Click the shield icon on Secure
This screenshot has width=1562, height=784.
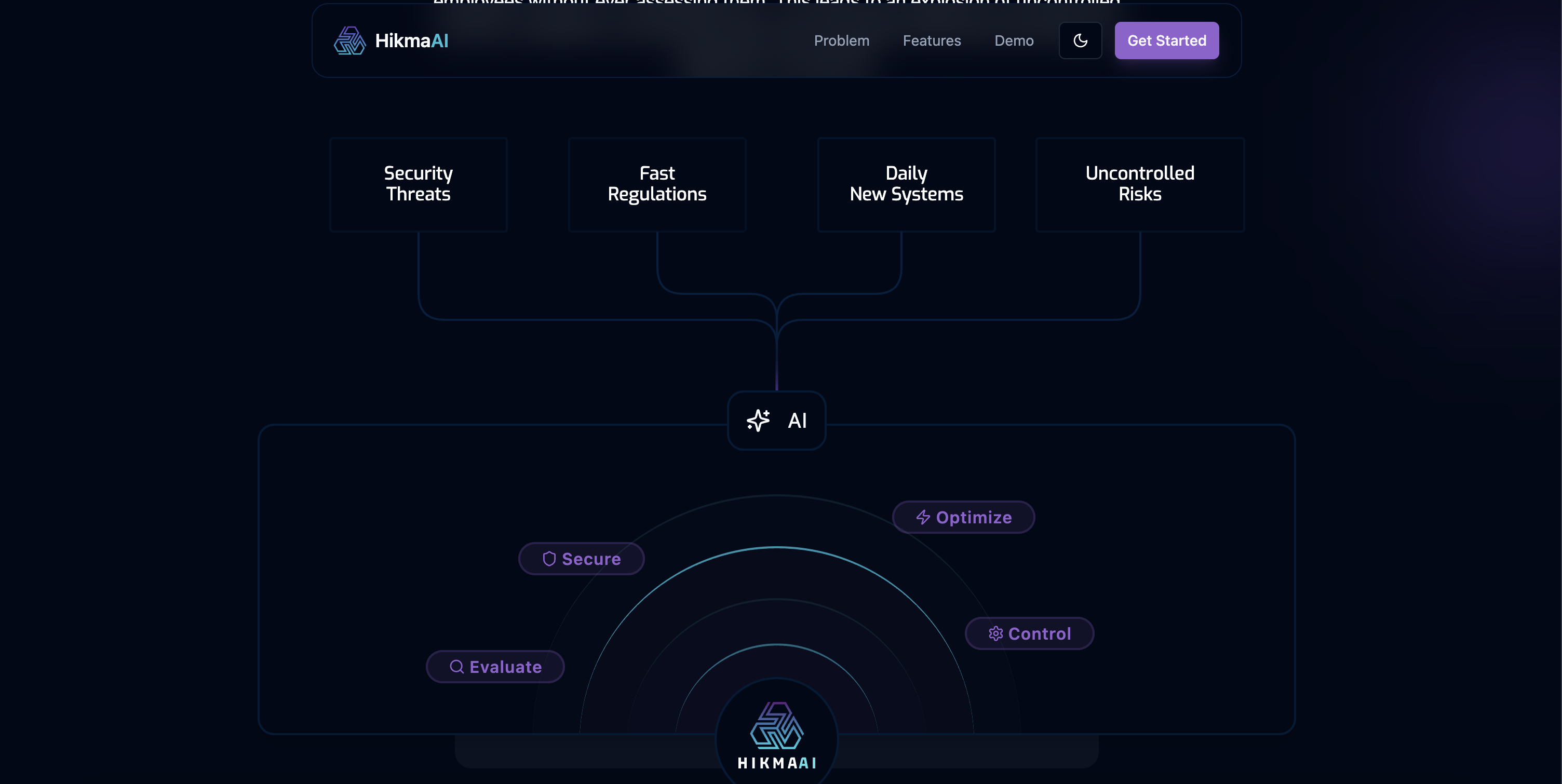549,559
